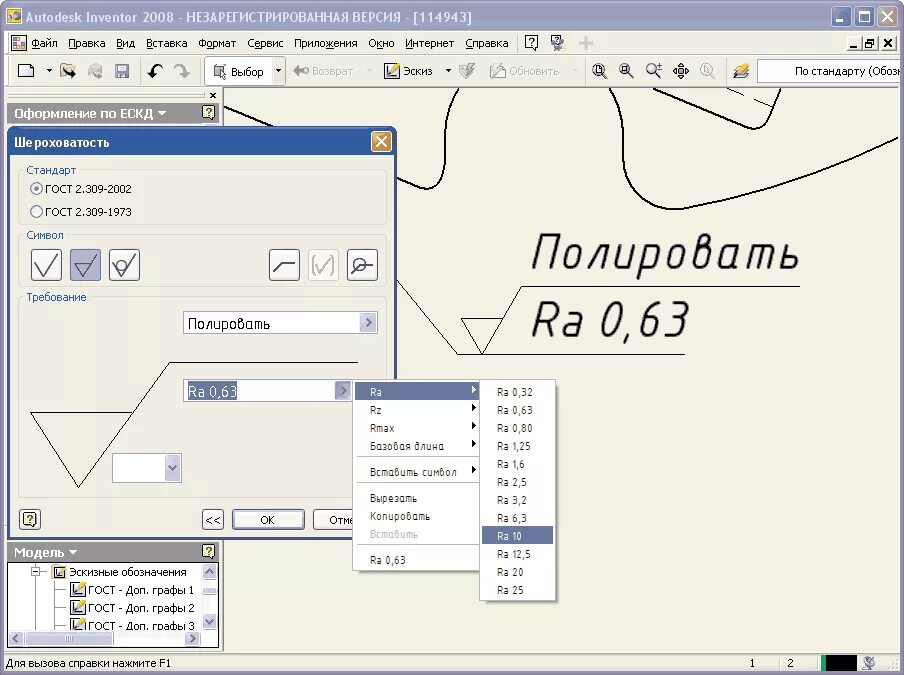Viewport: 904px width, 675px height.
Task: Open arrow menu of Ra 0,63 field
Action: pyautogui.click(x=342, y=391)
